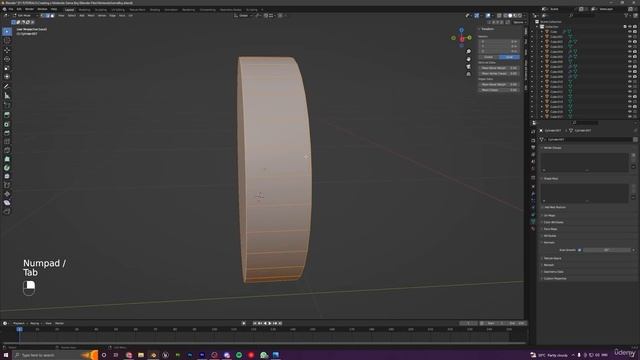Open the Object properties tab
Viewport: 640px width, 360px height.
pyautogui.click(x=533, y=187)
